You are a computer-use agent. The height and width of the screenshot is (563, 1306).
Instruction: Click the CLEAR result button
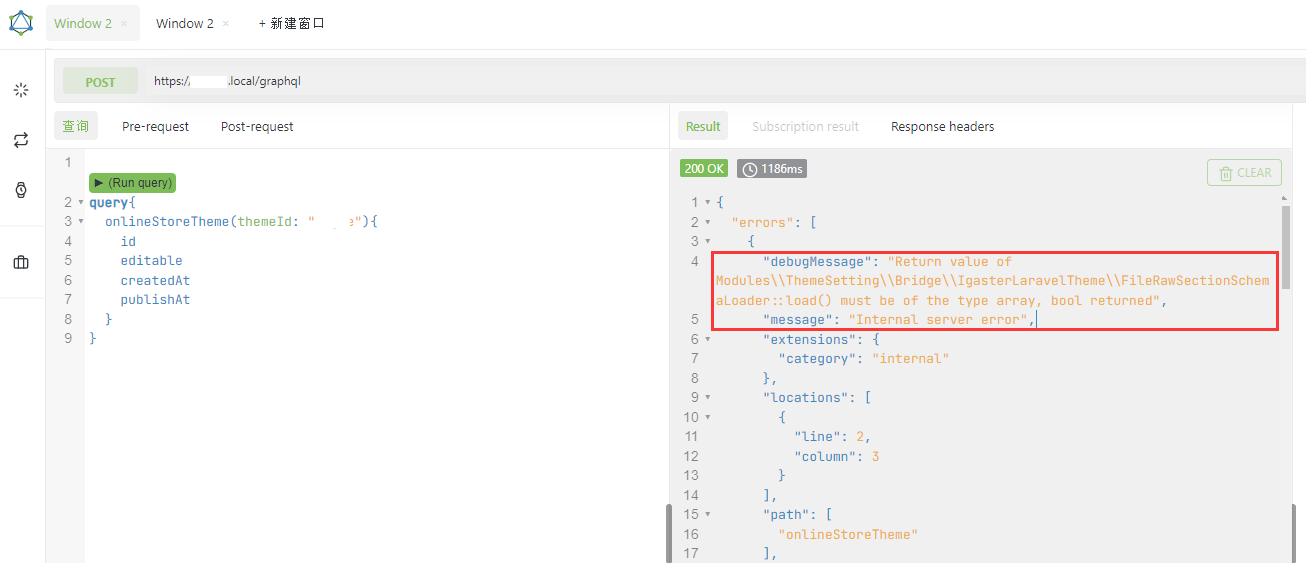[x=1244, y=173]
